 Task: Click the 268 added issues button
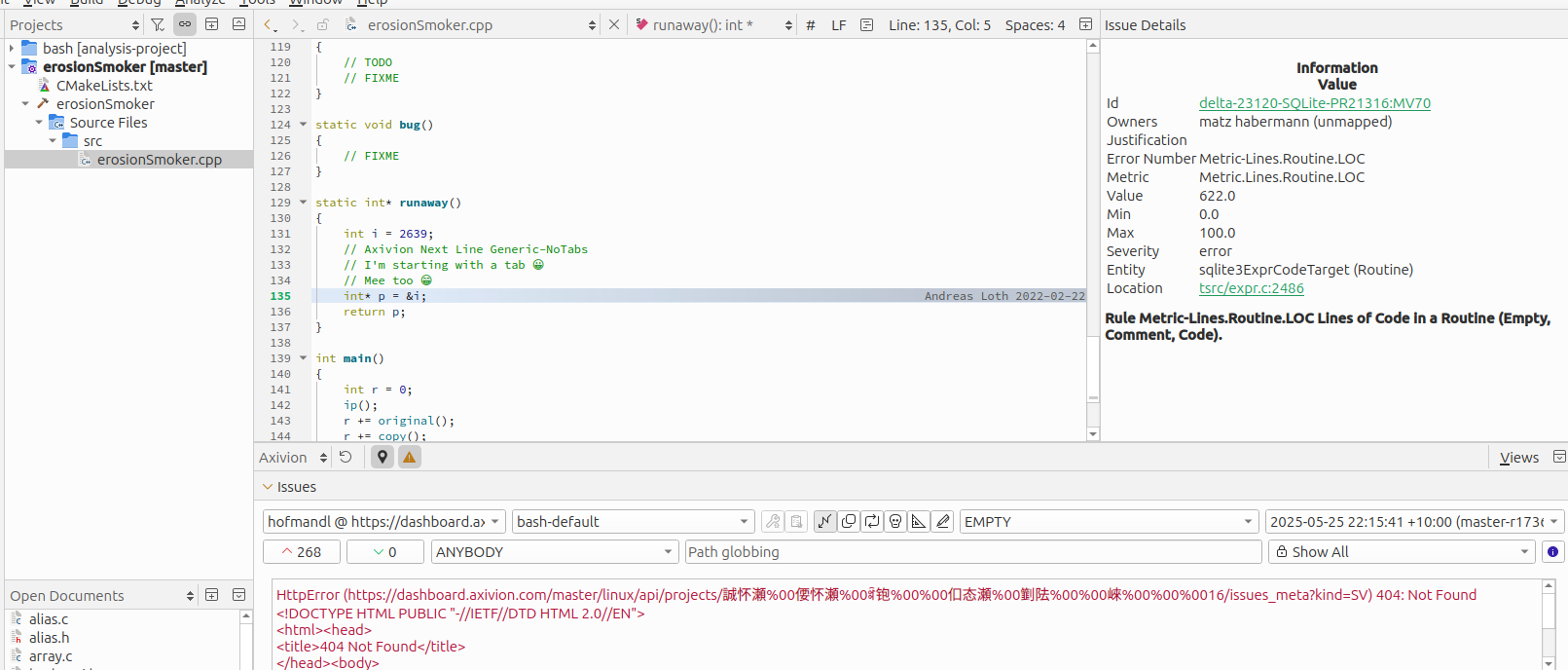tap(302, 552)
